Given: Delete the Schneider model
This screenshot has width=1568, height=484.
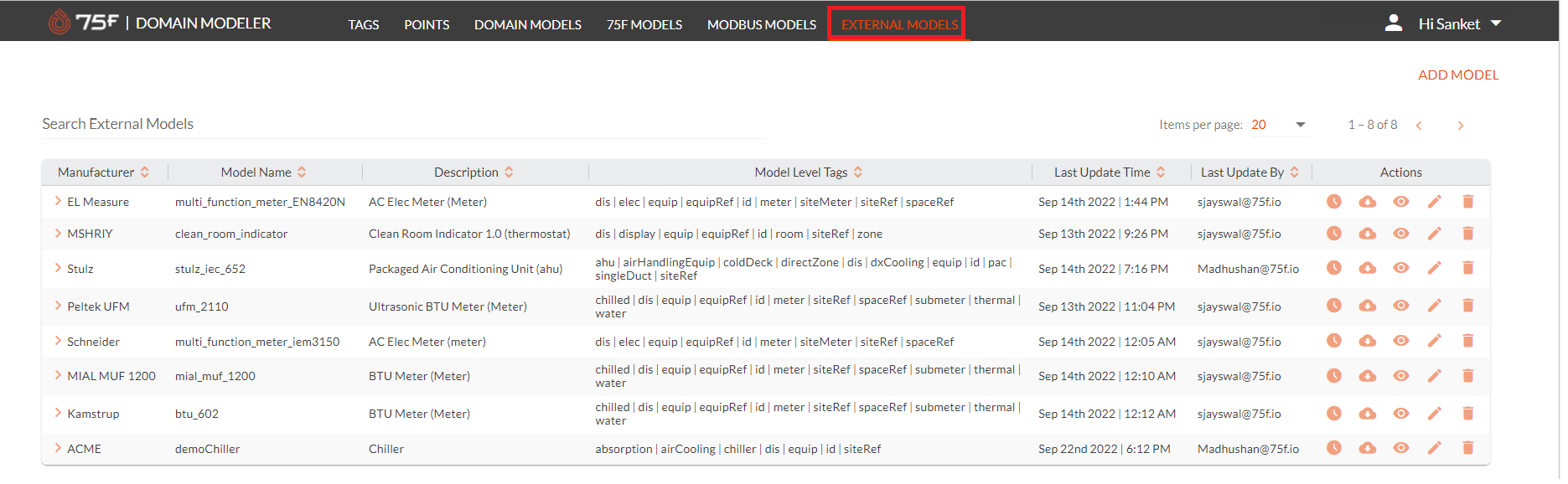Looking at the screenshot, I should click(1468, 341).
